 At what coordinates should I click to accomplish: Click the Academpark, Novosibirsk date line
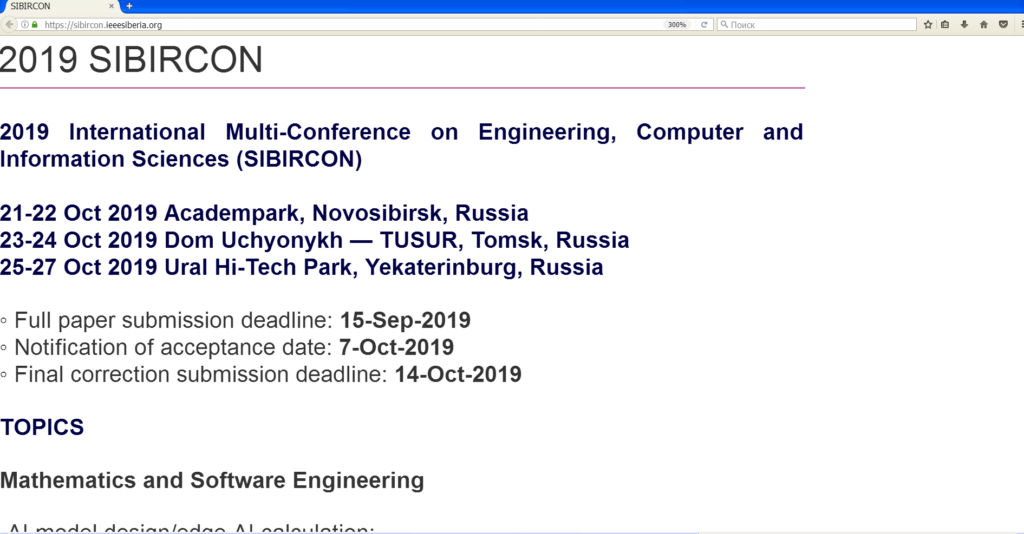pos(264,213)
